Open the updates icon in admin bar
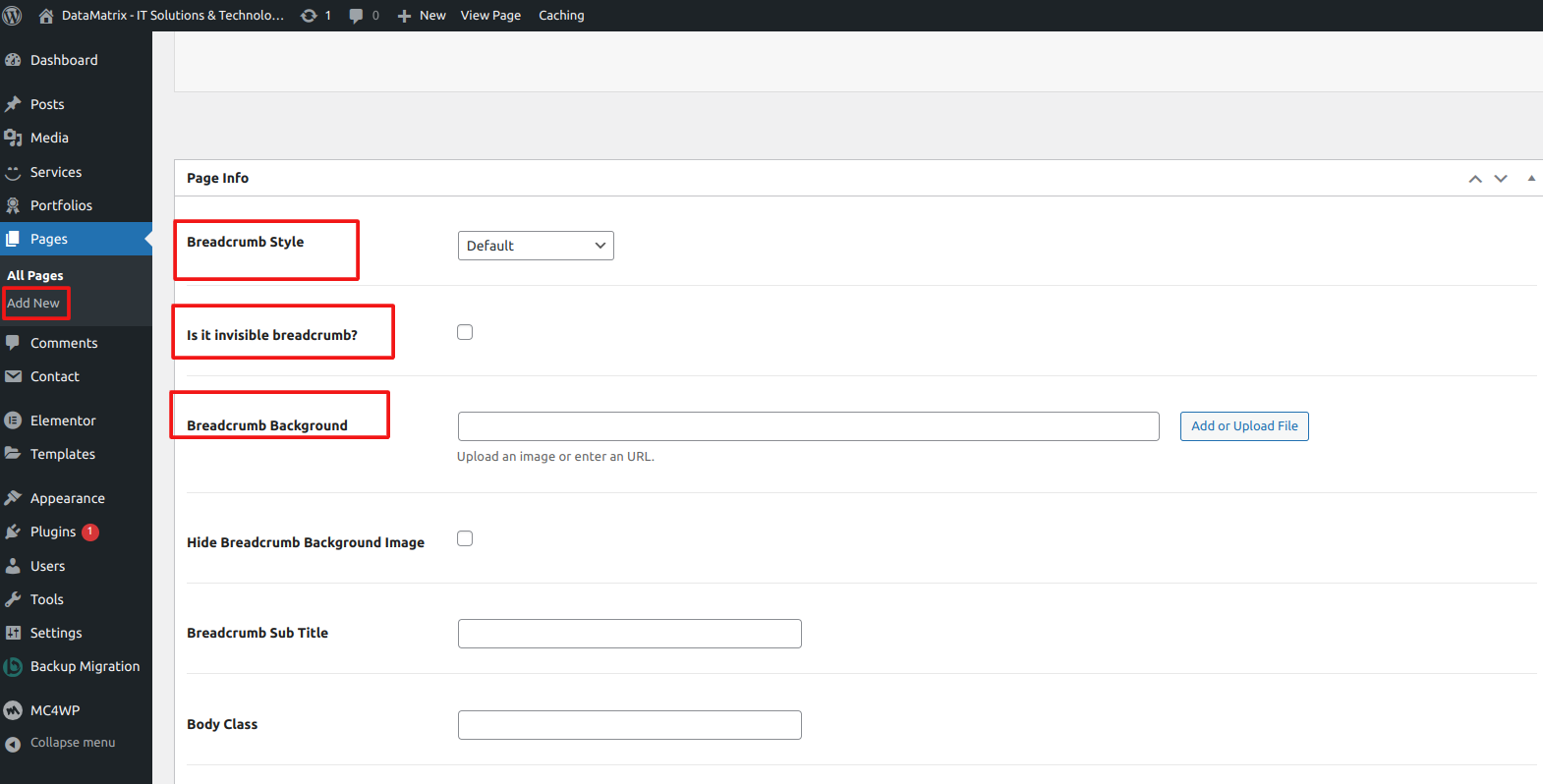Screen dimensions: 1543x784 click(309, 16)
